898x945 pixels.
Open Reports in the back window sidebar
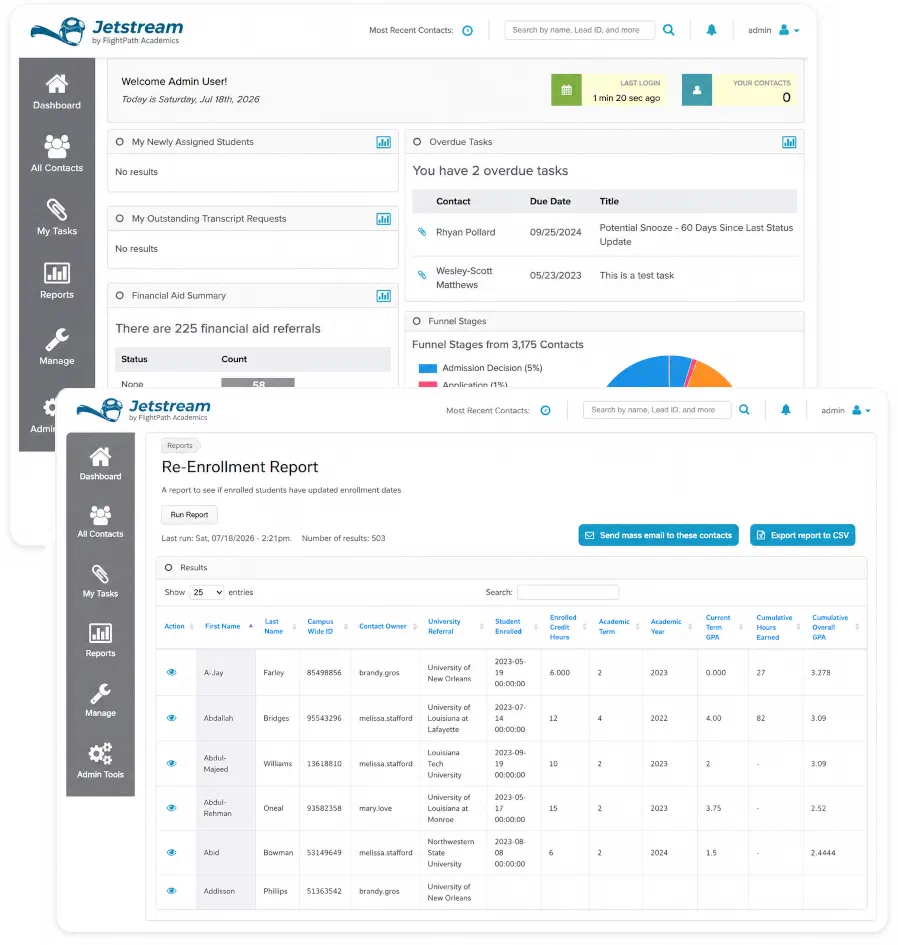point(57,280)
